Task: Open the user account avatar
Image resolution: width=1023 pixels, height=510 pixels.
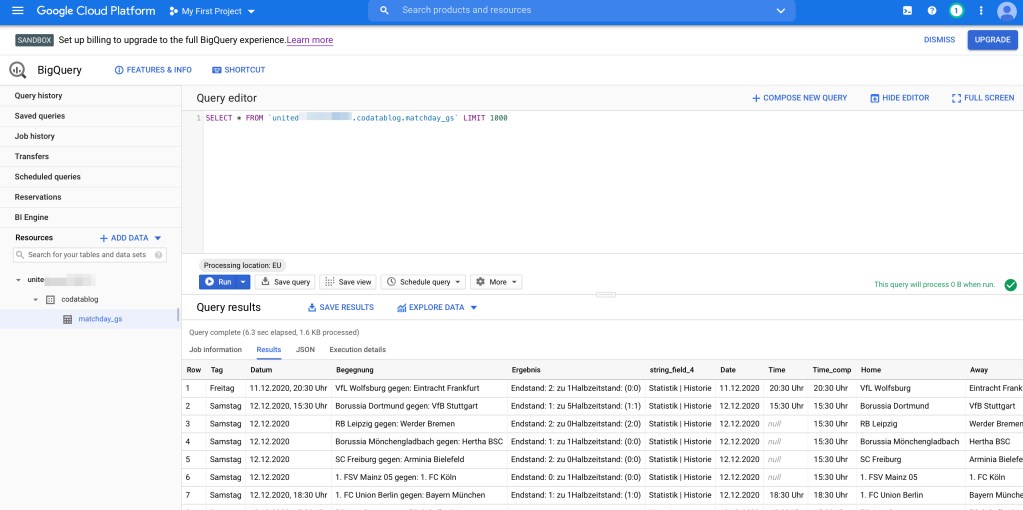Action: coord(1007,11)
